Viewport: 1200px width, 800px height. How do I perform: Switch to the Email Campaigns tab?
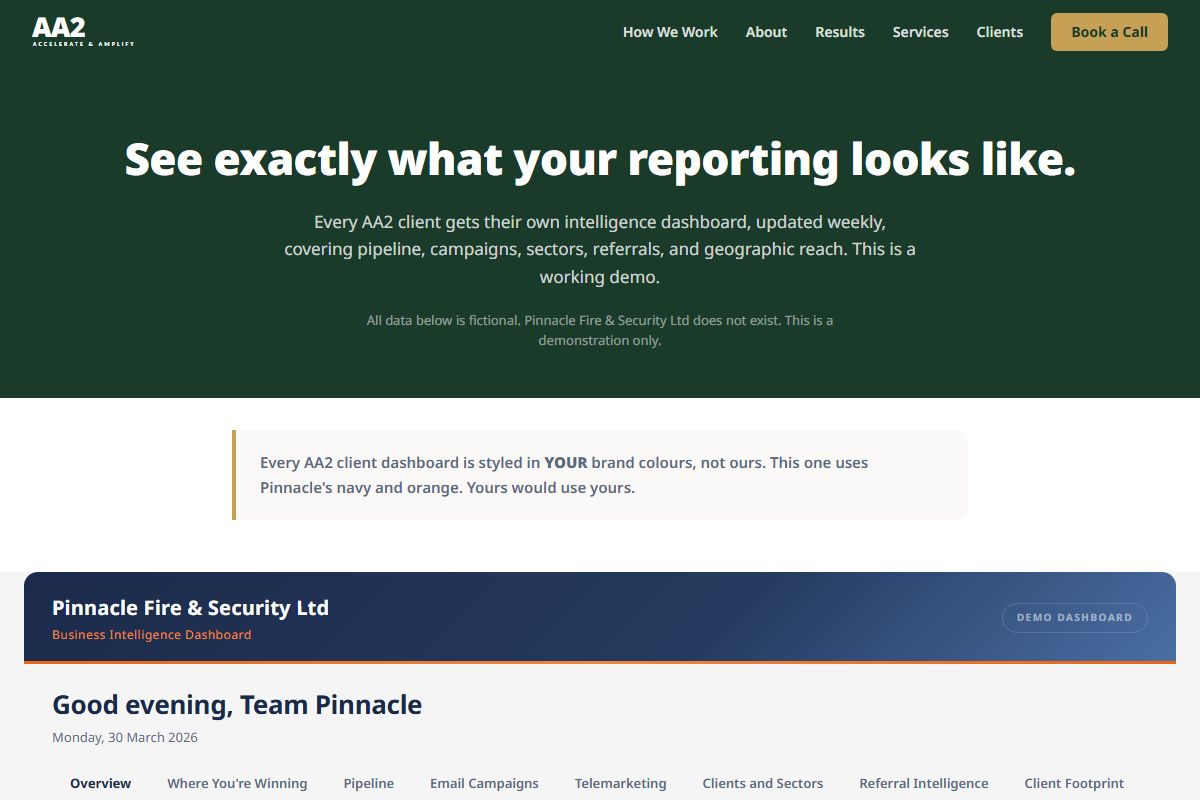click(484, 783)
